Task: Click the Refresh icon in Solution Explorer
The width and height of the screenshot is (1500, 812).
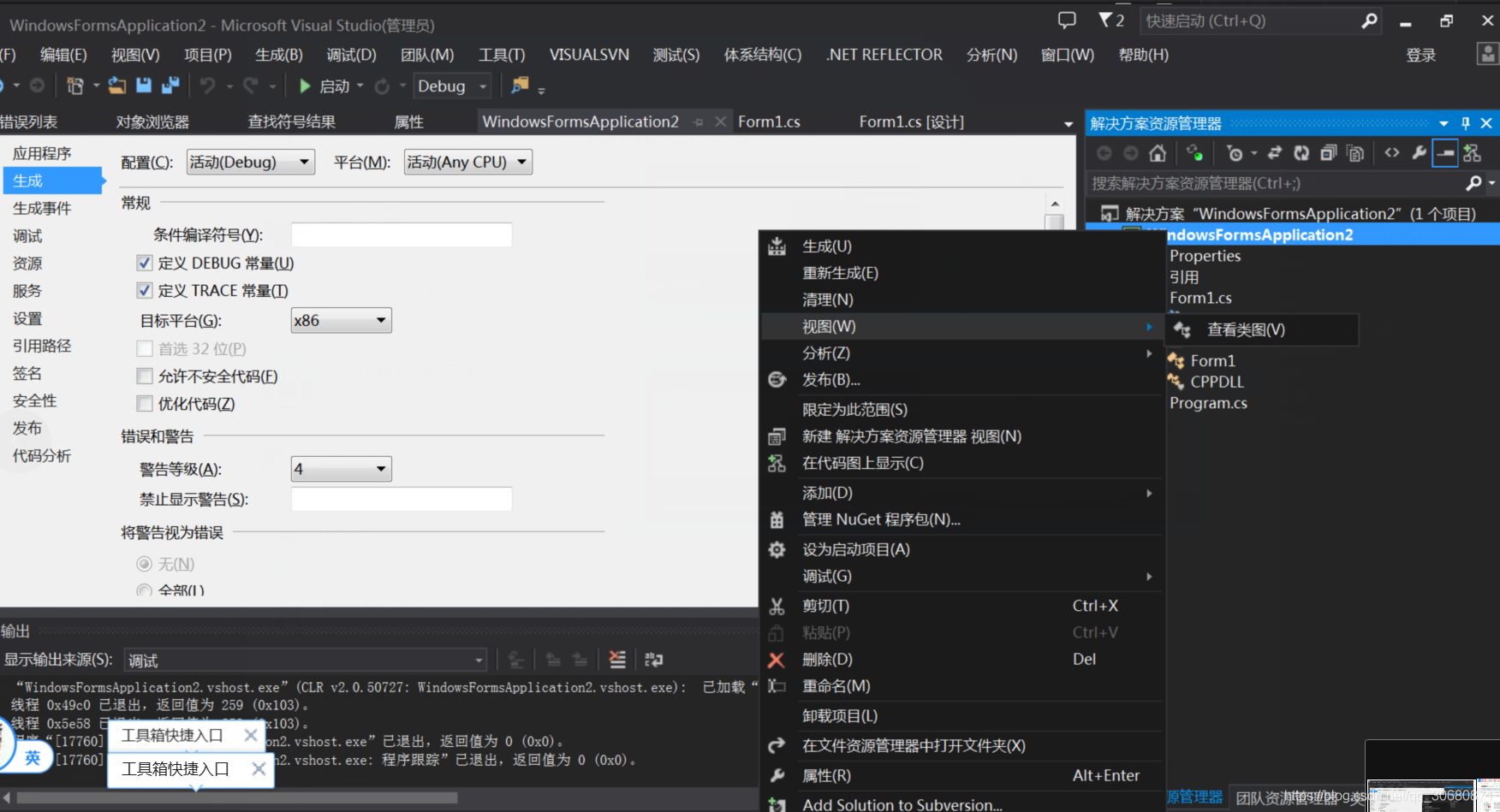Action: 1301,153
